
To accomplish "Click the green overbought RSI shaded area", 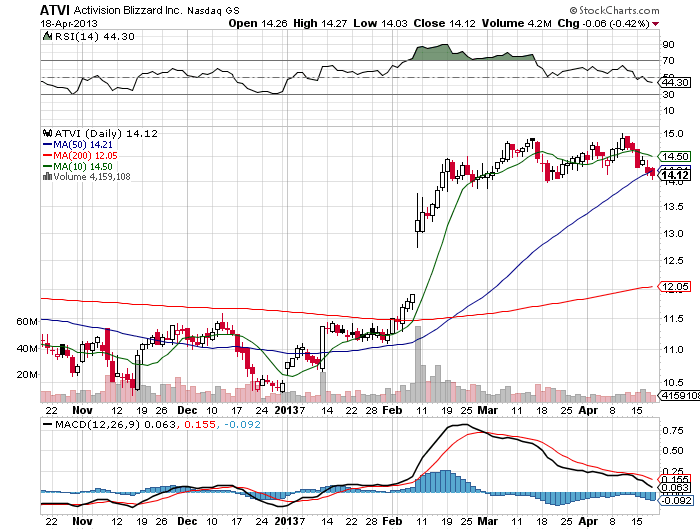I will (473, 54).
